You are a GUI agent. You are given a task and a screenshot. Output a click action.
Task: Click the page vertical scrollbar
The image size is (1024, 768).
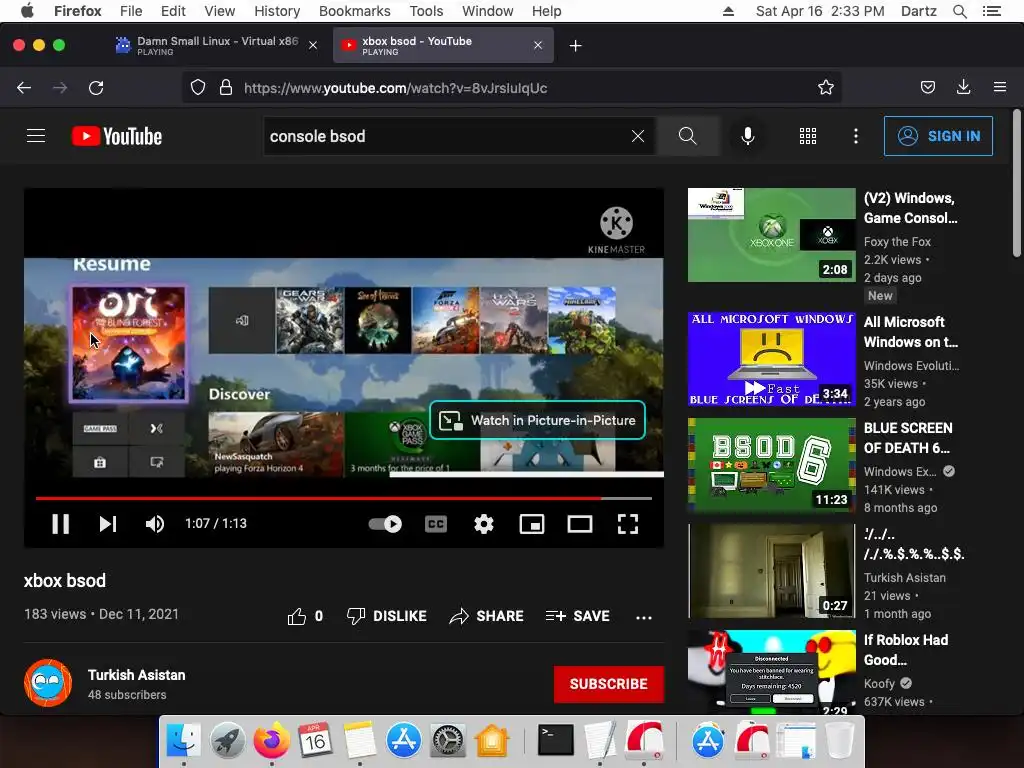1016,184
